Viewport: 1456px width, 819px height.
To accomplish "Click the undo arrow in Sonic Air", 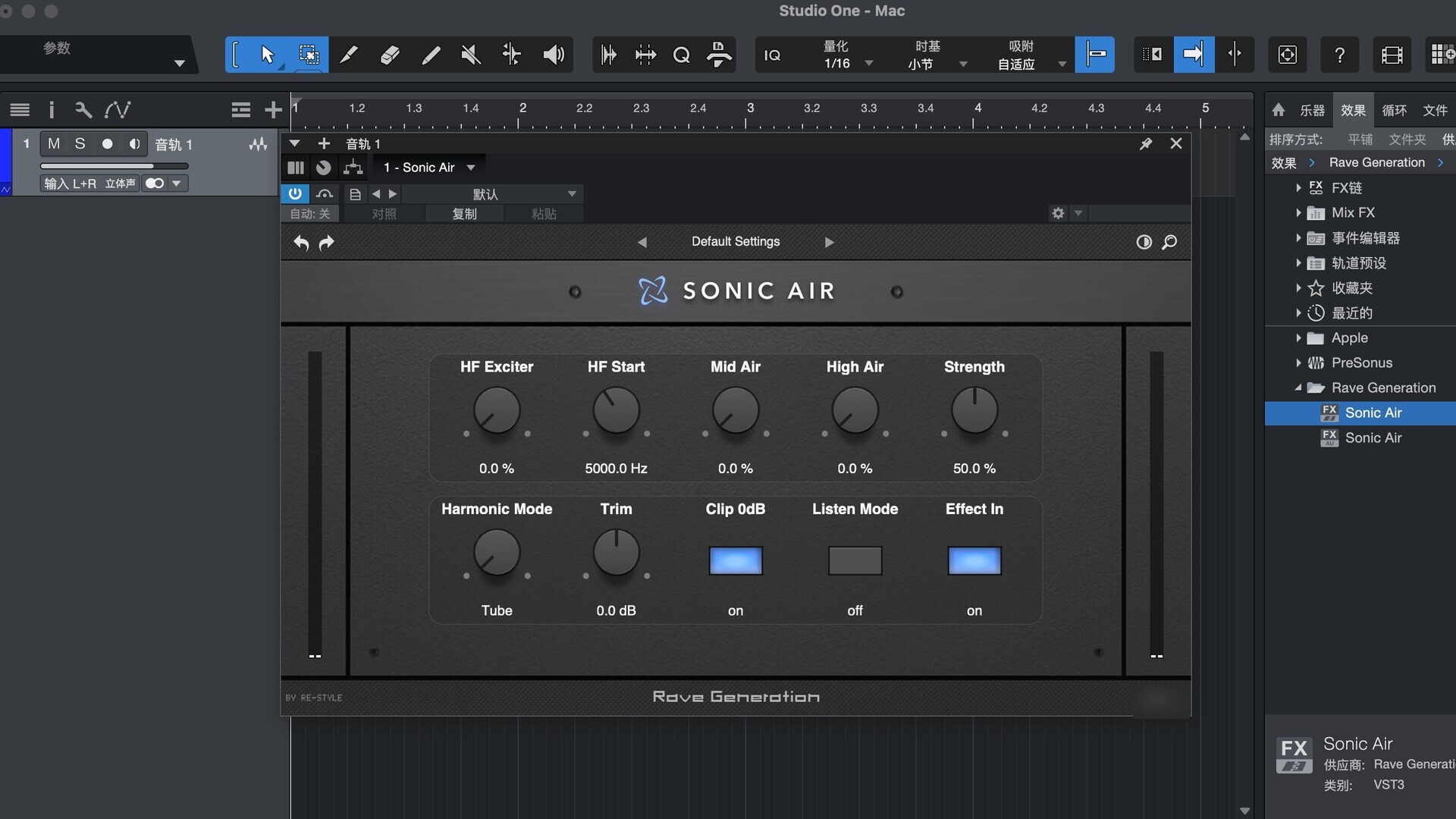I will [x=301, y=243].
